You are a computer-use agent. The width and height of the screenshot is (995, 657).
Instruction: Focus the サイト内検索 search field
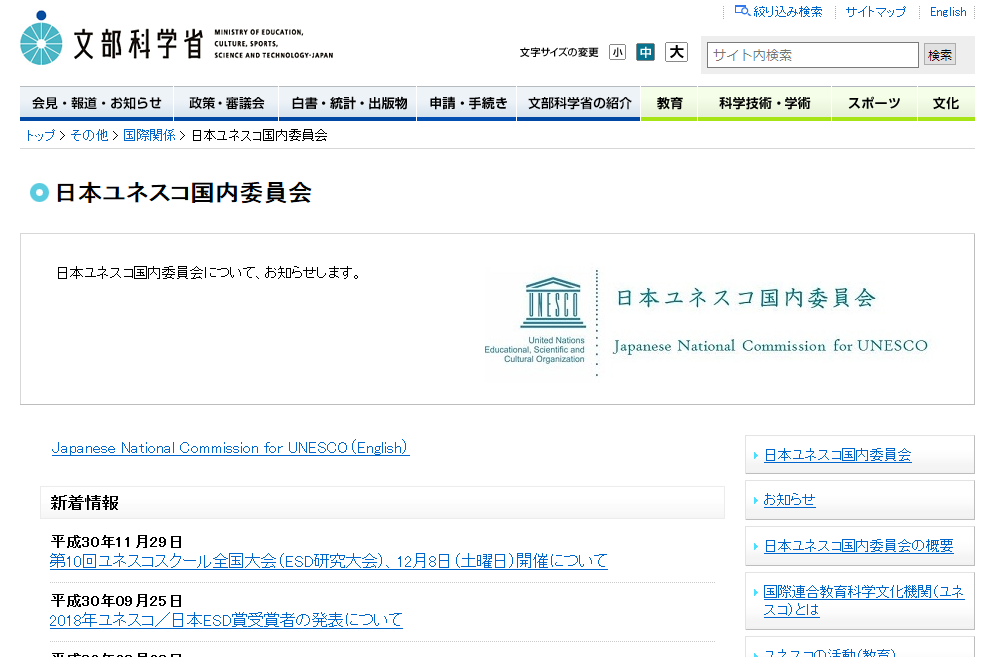(812, 55)
